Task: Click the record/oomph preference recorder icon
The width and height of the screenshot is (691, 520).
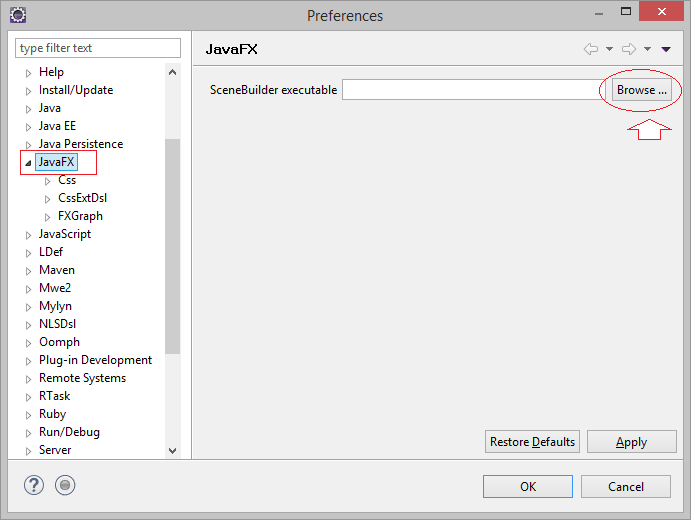Action: point(65,486)
